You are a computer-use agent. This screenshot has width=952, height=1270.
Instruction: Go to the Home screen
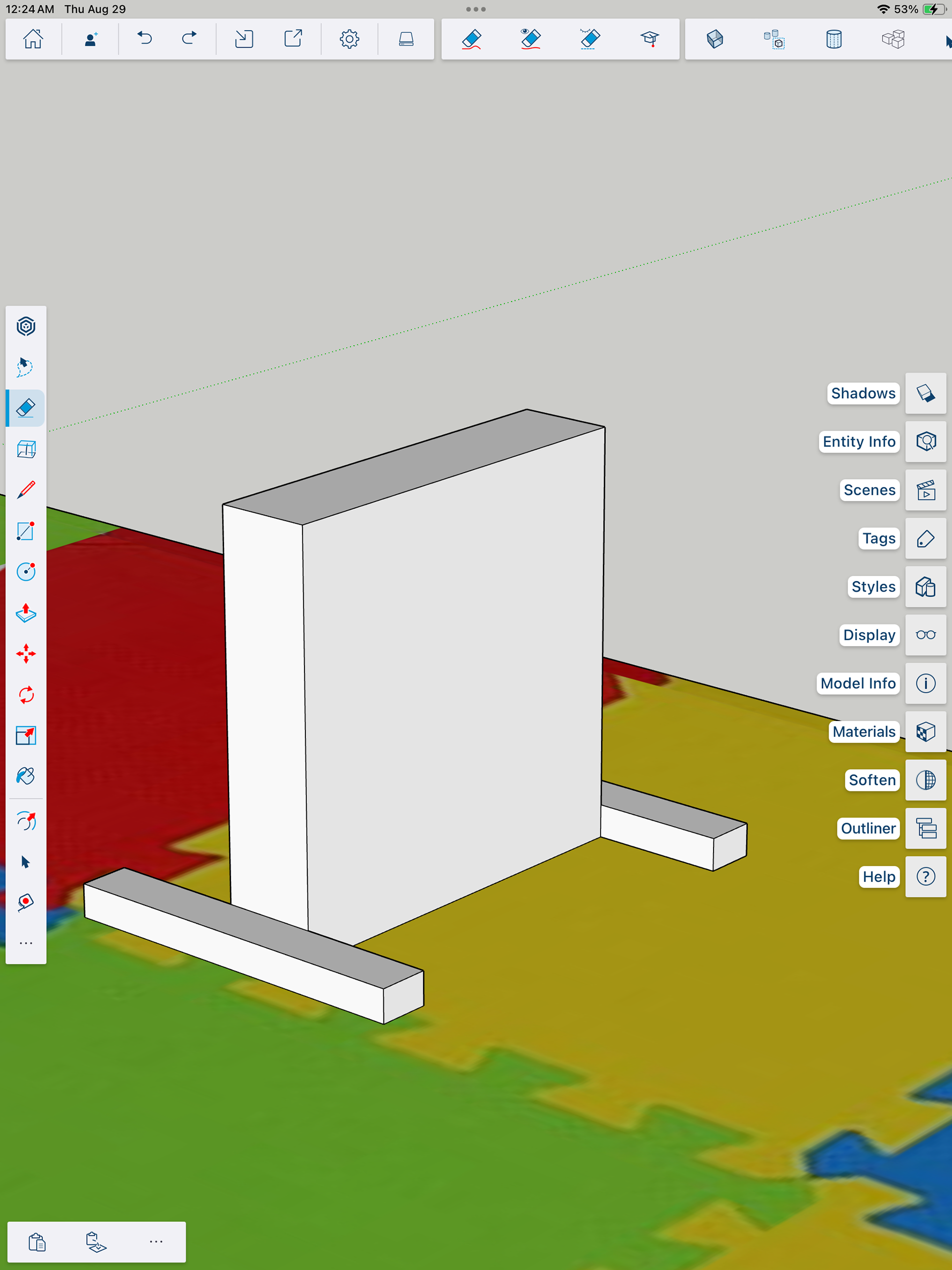[33, 39]
